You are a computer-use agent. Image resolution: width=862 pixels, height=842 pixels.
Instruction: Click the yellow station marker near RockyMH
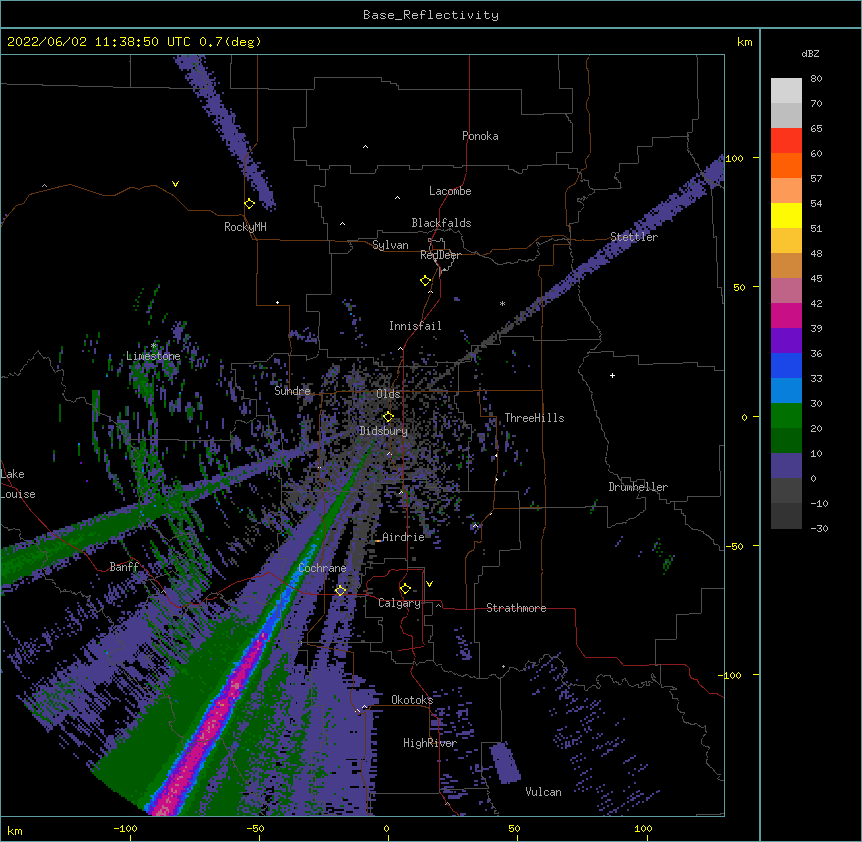[x=250, y=204]
